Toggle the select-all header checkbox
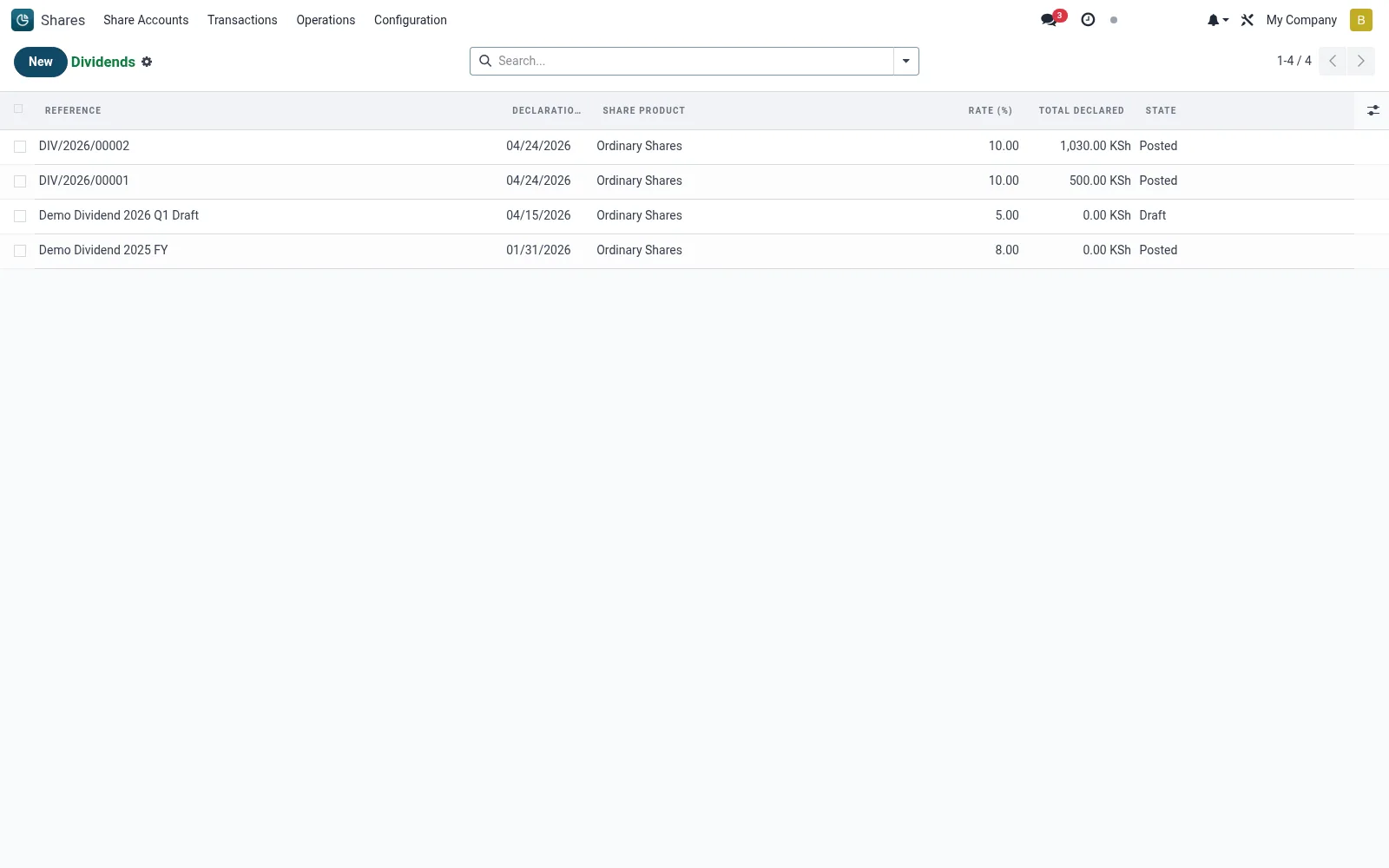1389x868 pixels. (18, 108)
